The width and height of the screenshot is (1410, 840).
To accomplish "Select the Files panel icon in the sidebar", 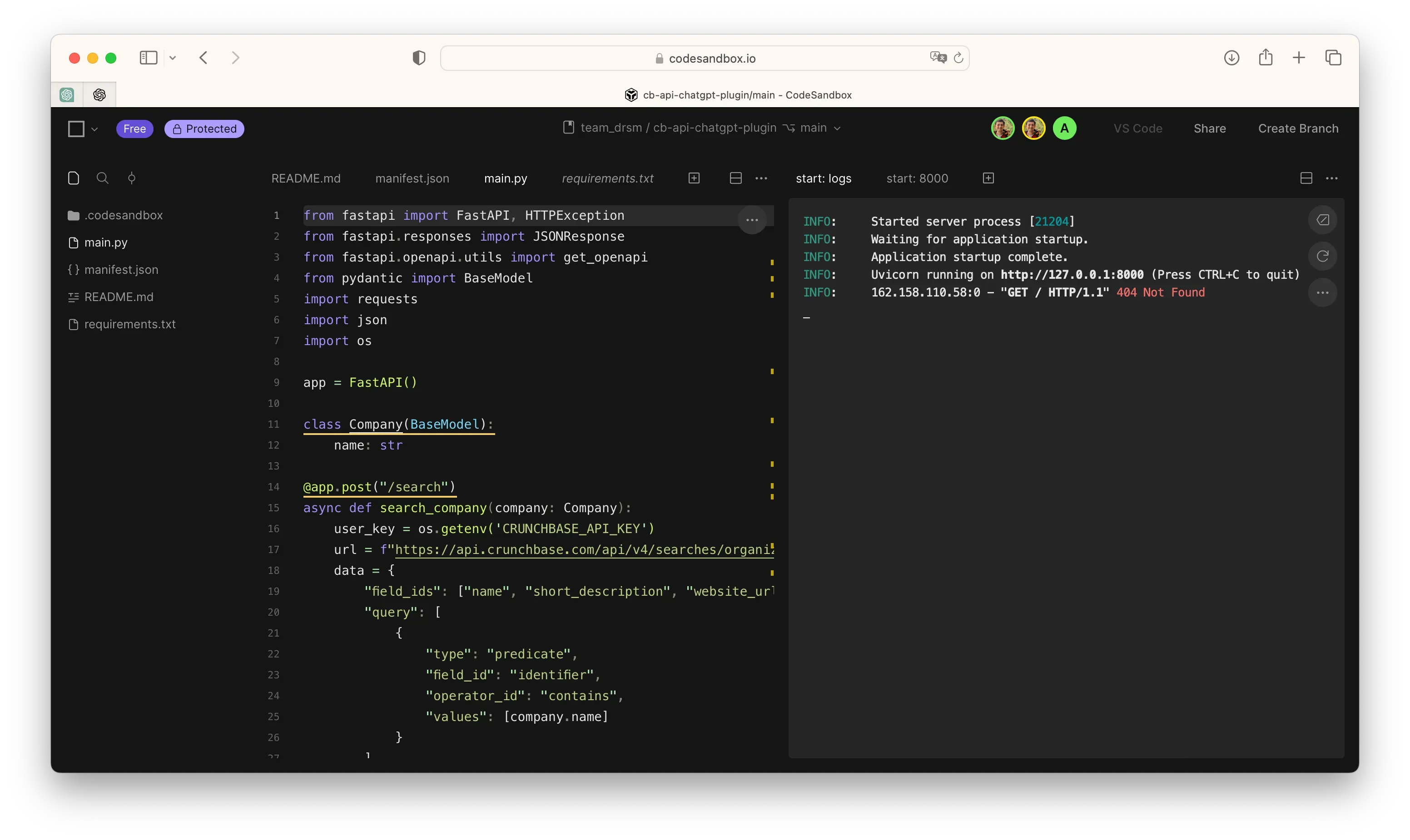I will (x=74, y=178).
